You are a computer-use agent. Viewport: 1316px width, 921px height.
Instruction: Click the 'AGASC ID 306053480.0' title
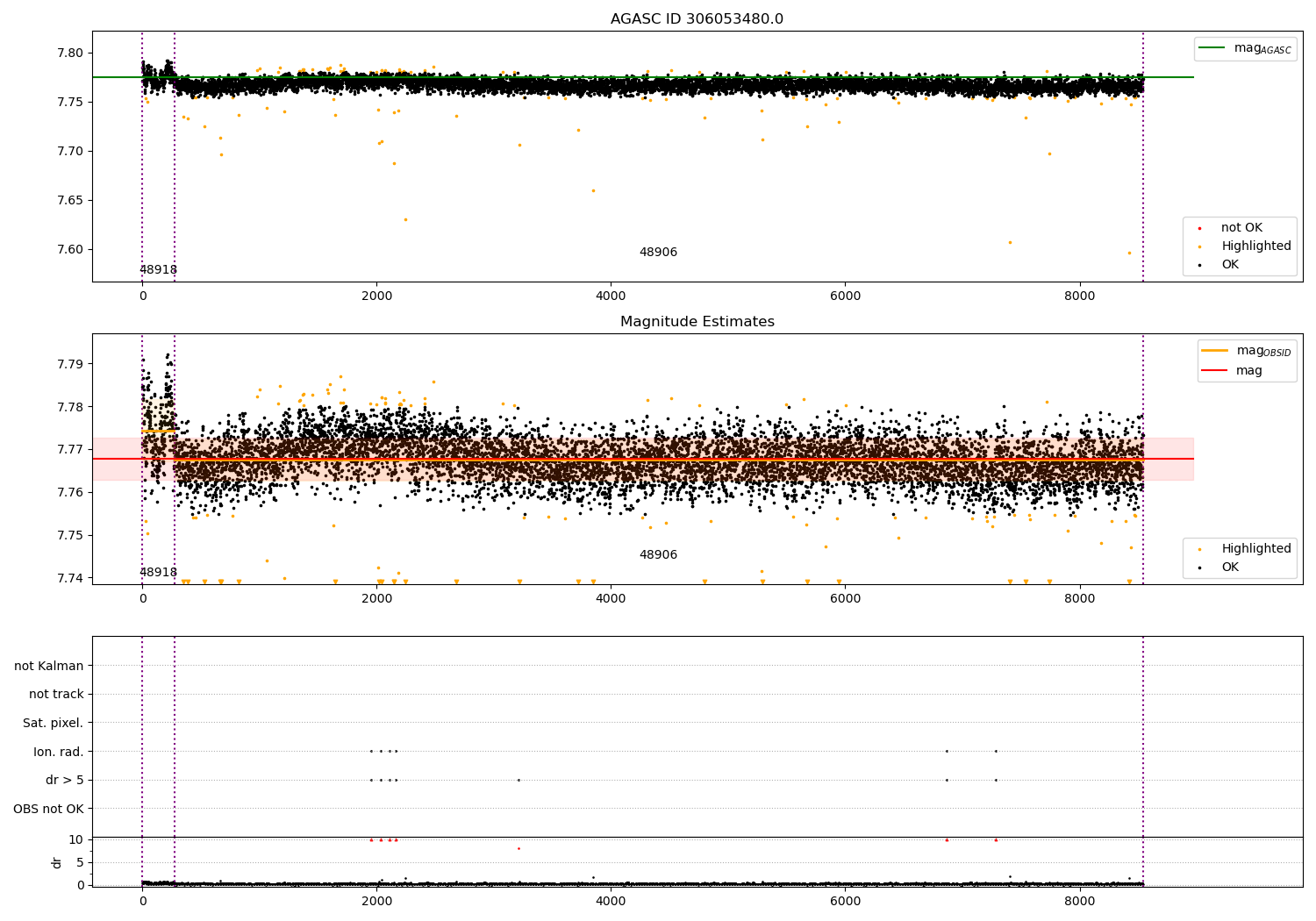point(697,19)
